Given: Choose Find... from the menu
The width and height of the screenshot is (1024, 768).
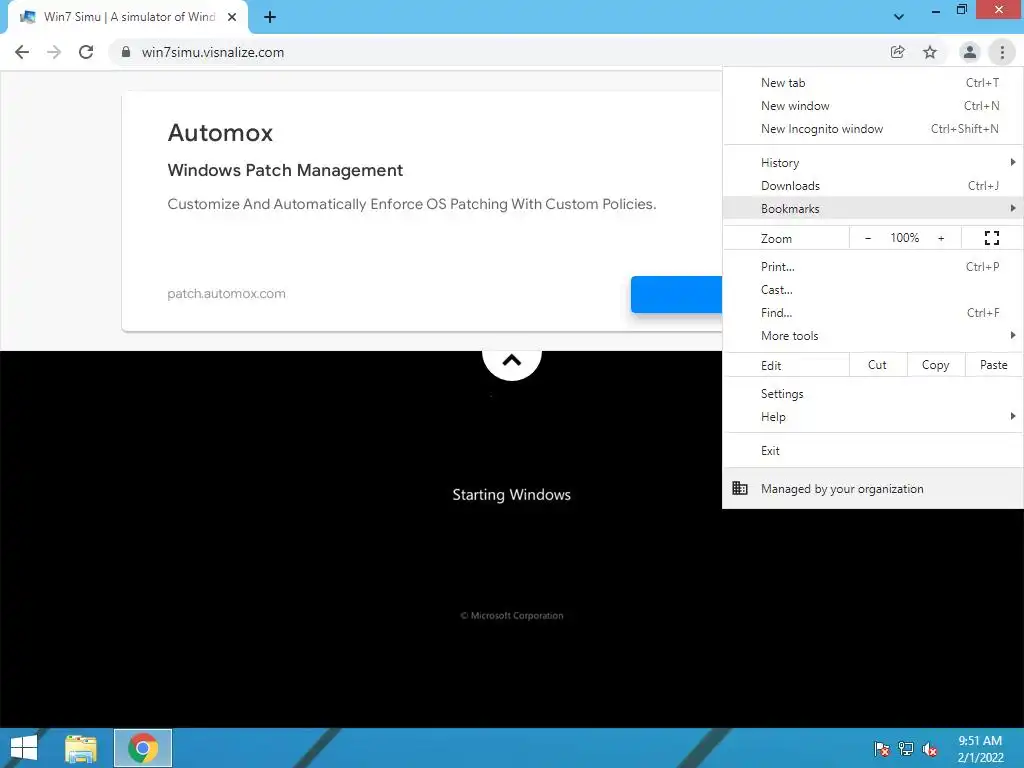Looking at the screenshot, I should point(872,312).
